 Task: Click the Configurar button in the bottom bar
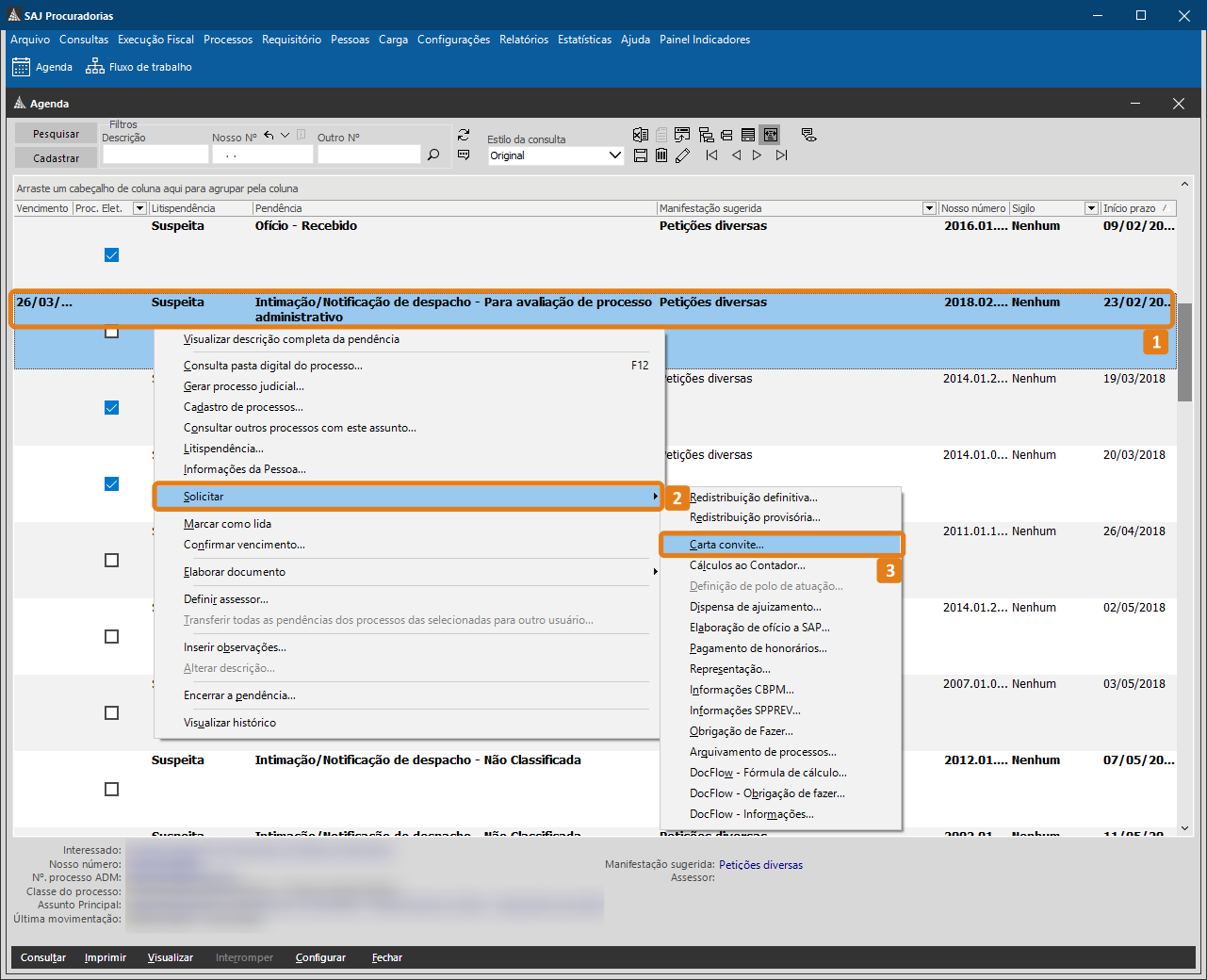coord(320,957)
